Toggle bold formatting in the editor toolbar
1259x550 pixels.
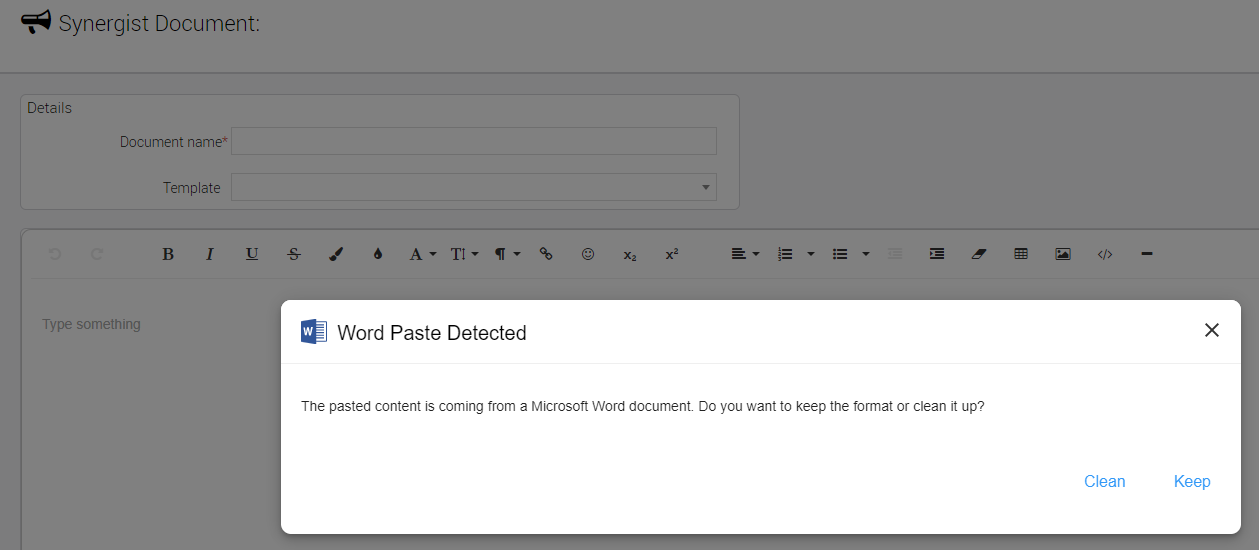168,254
